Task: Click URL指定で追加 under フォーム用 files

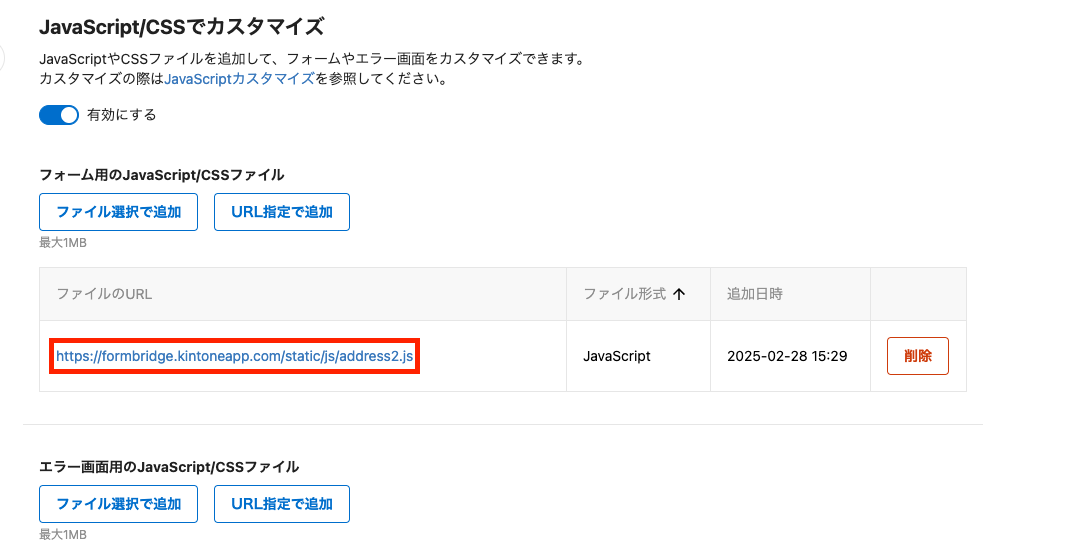Action: click(281, 212)
